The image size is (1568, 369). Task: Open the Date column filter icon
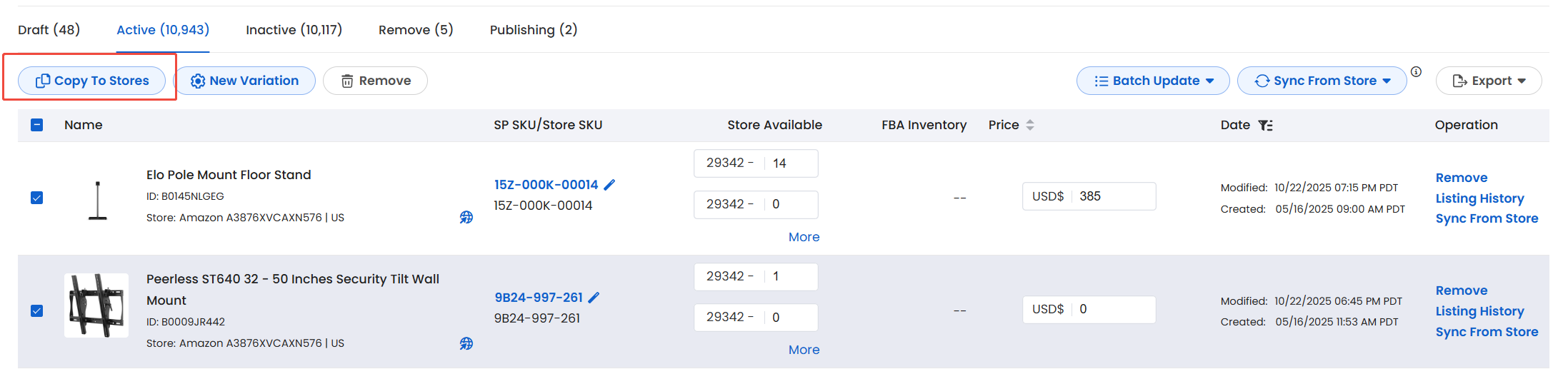tap(1265, 126)
